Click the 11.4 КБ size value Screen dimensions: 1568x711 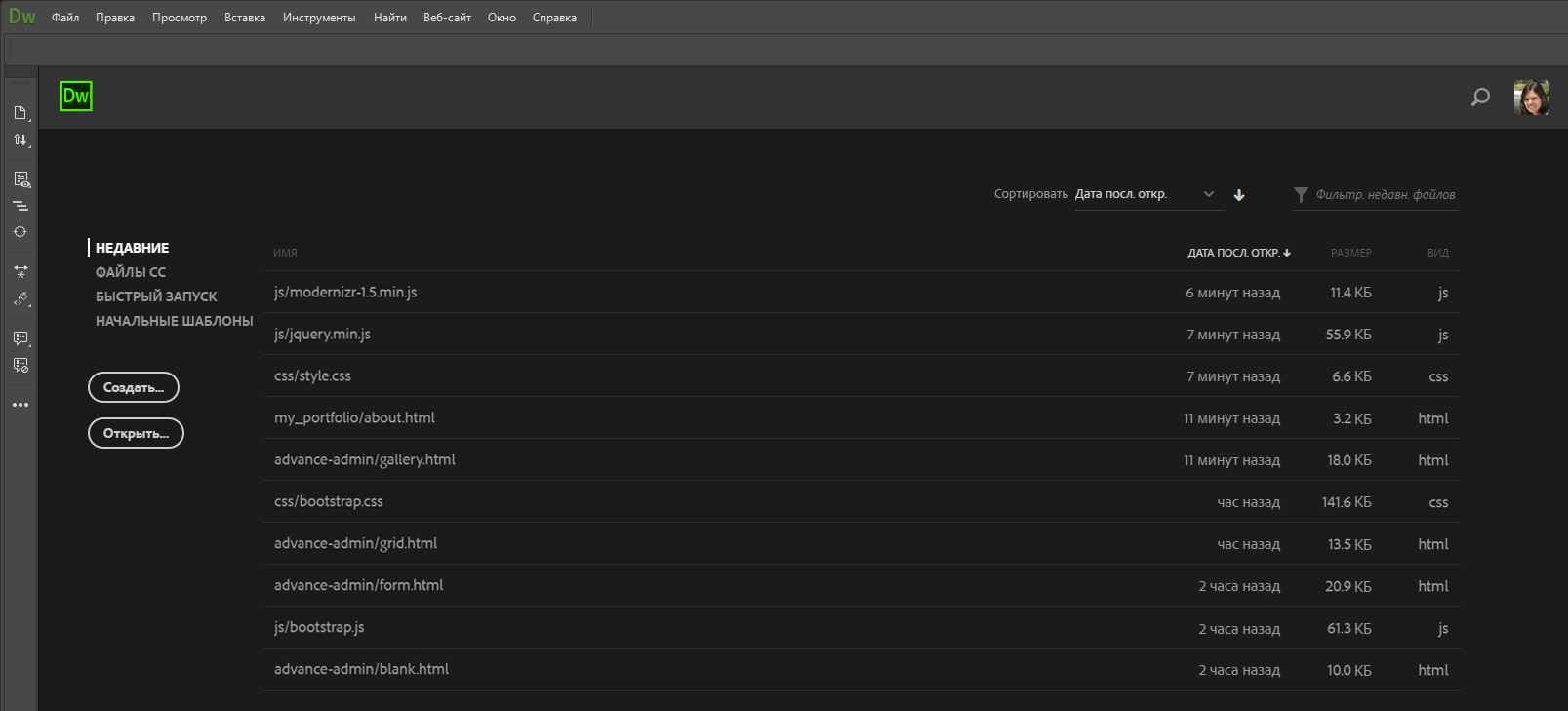tap(1350, 293)
